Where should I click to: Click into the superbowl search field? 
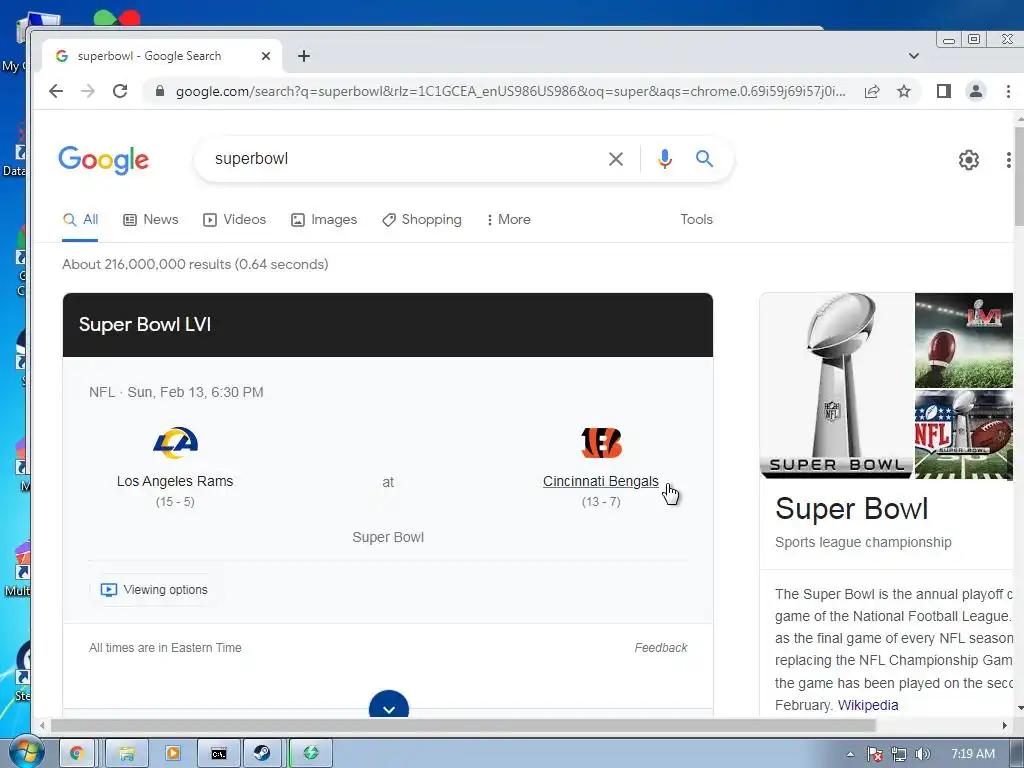click(x=405, y=159)
